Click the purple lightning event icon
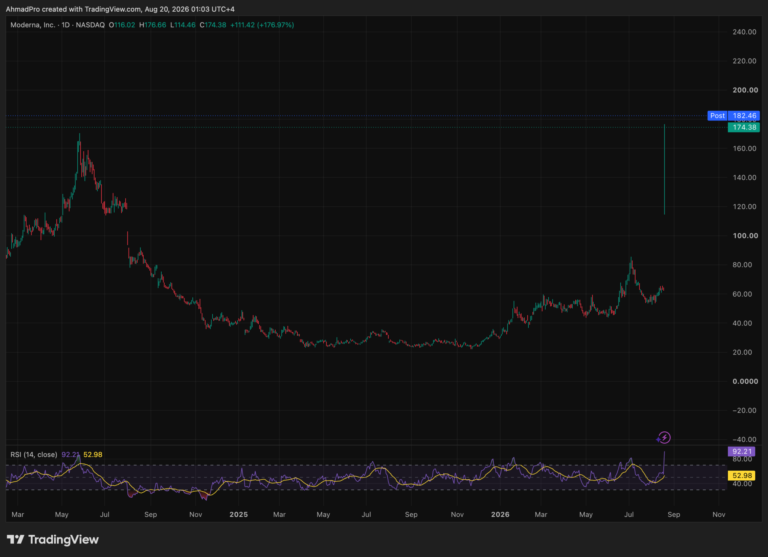Viewport: 768px width, 557px height. point(664,437)
